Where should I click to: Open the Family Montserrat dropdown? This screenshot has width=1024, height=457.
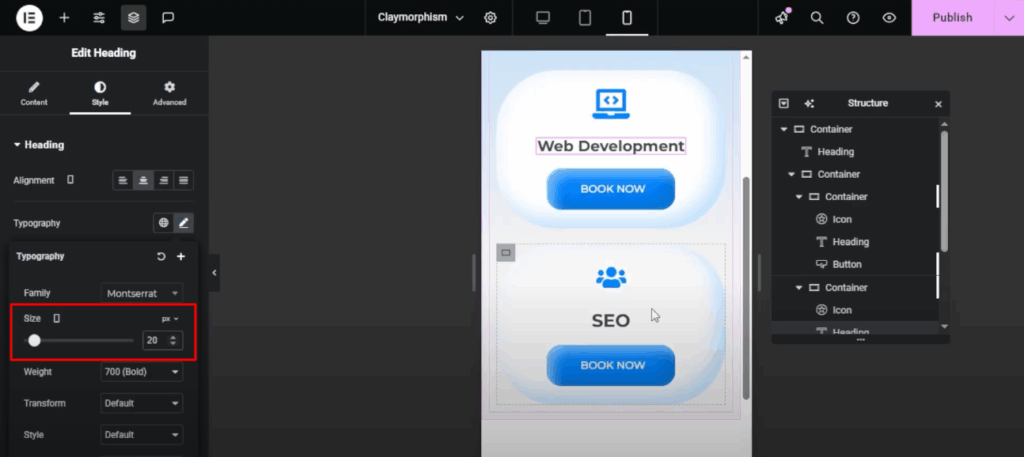click(x=142, y=293)
